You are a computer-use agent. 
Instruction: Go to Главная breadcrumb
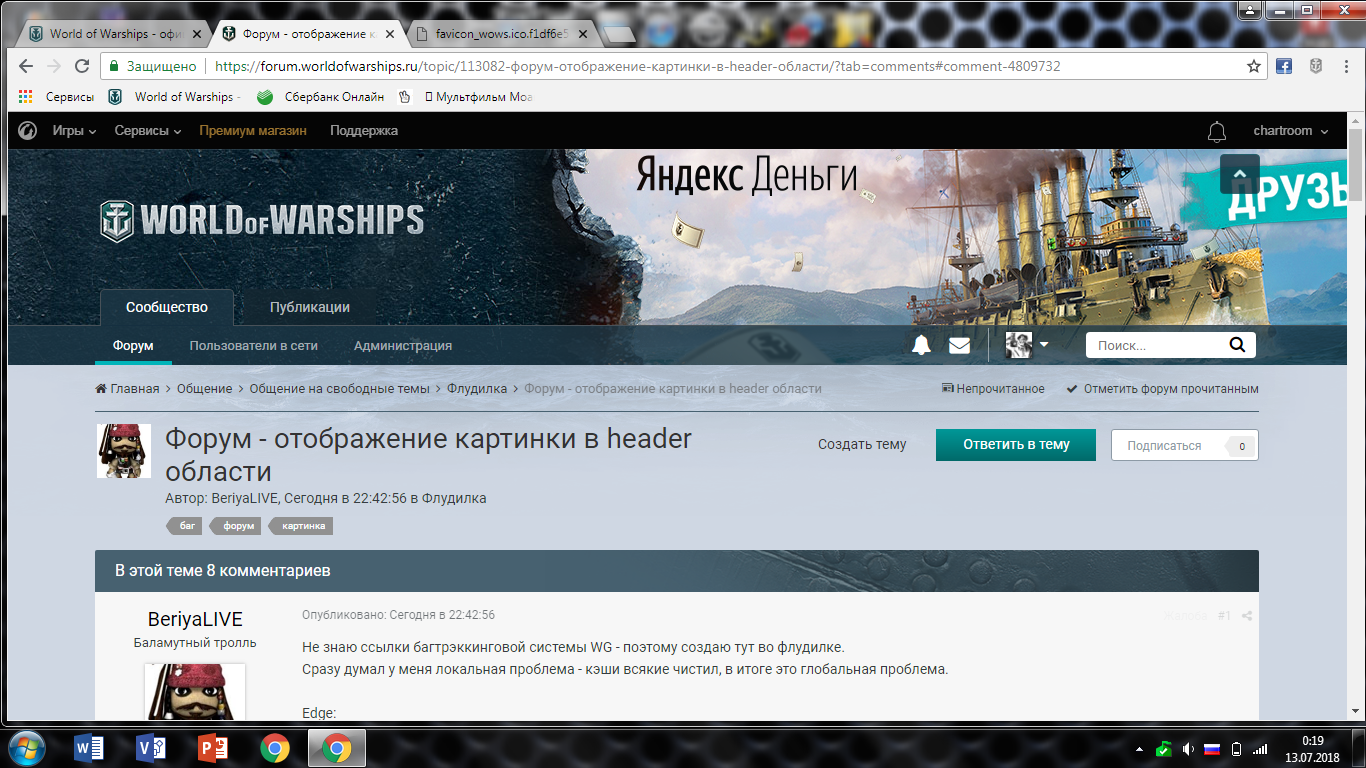tap(127, 389)
